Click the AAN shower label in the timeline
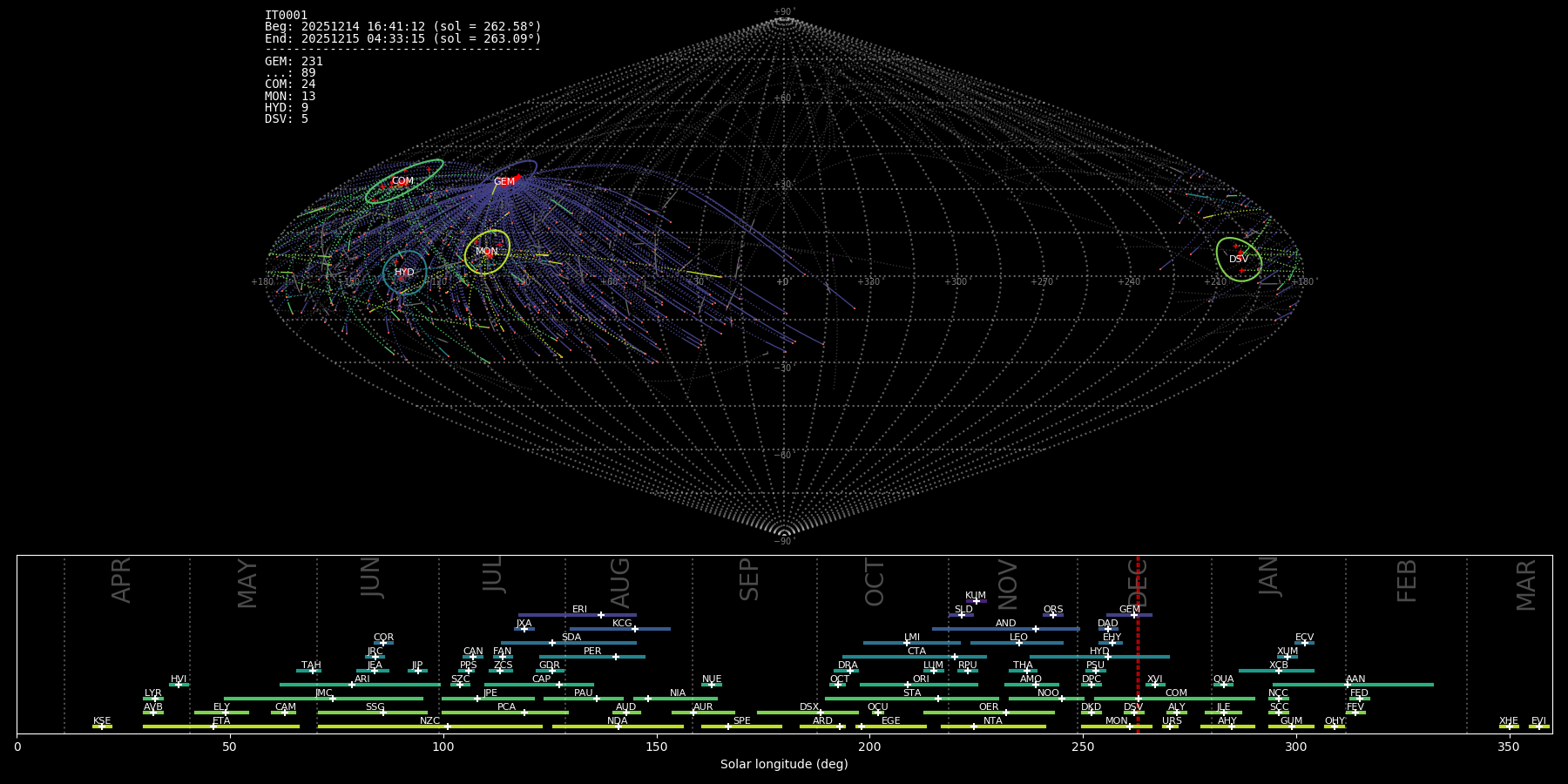 click(1355, 679)
